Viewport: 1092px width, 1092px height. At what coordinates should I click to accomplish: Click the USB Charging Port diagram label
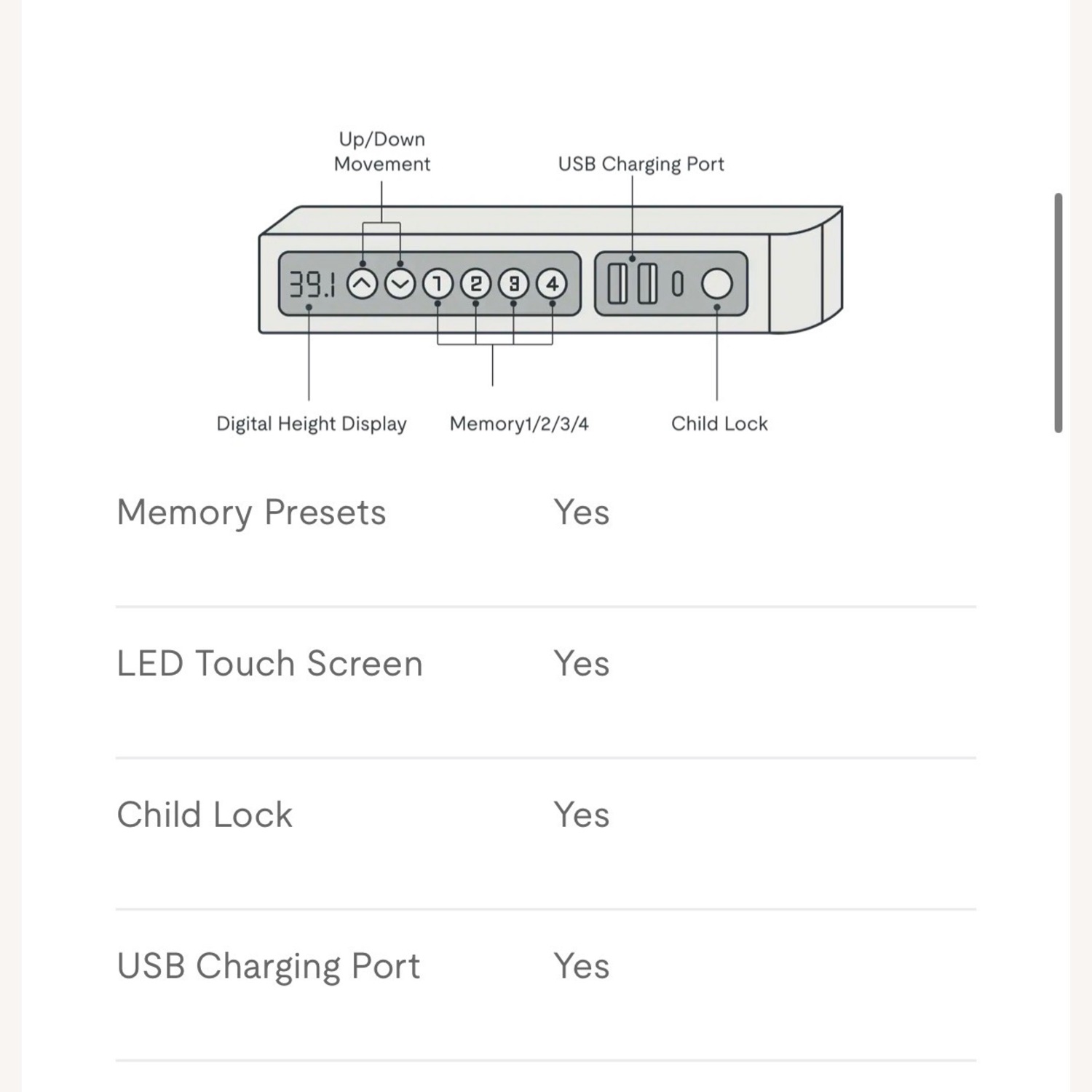click(641, 164)
